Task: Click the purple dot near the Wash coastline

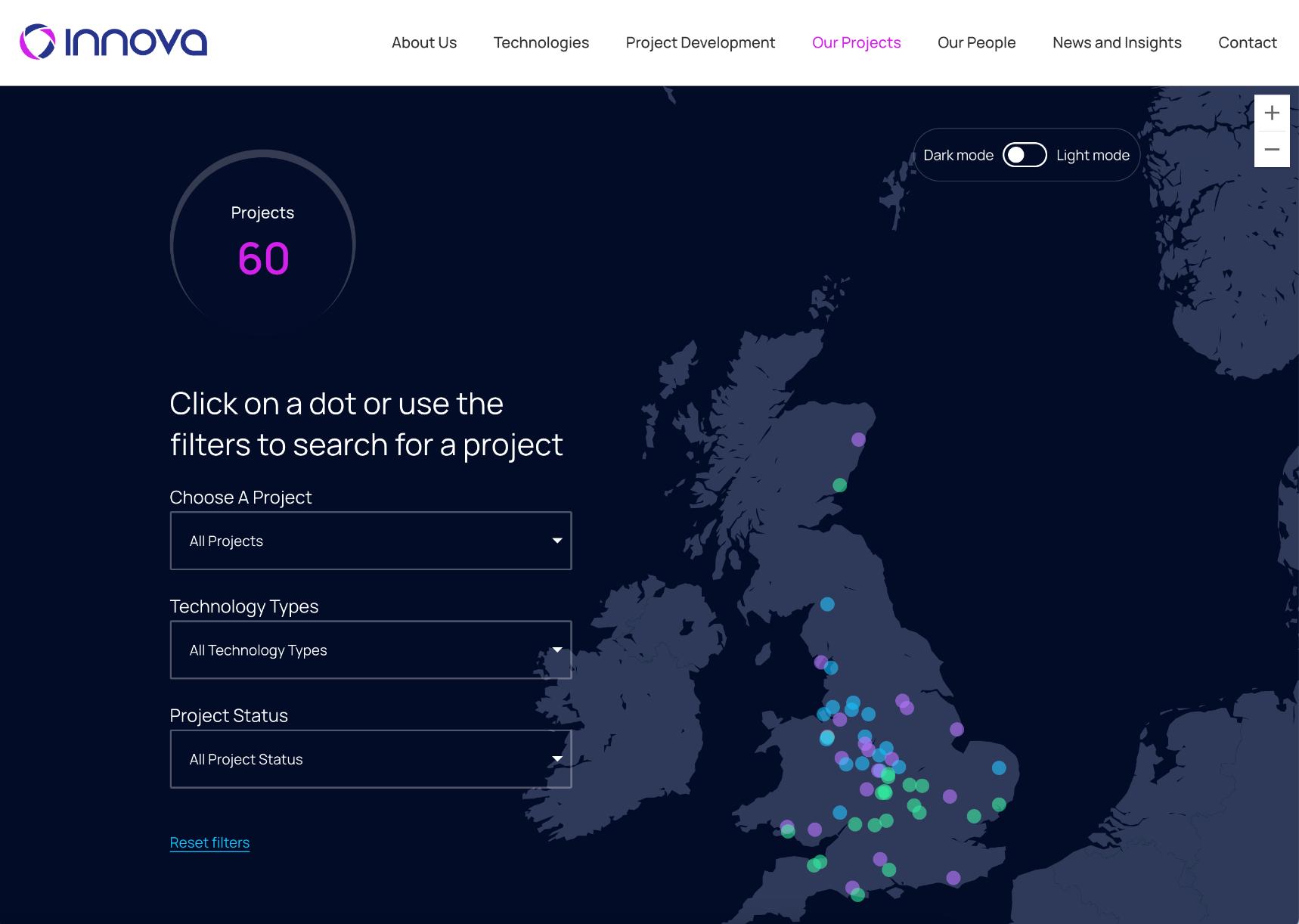Action: [956, 729]
